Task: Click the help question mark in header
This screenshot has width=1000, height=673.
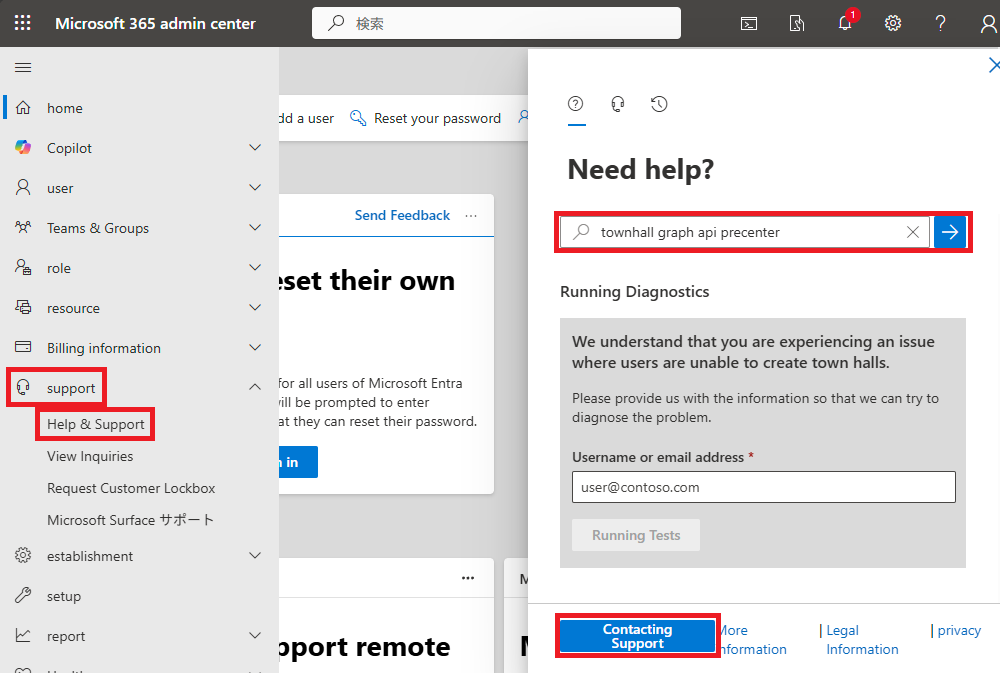Action: tap(940, 24)
